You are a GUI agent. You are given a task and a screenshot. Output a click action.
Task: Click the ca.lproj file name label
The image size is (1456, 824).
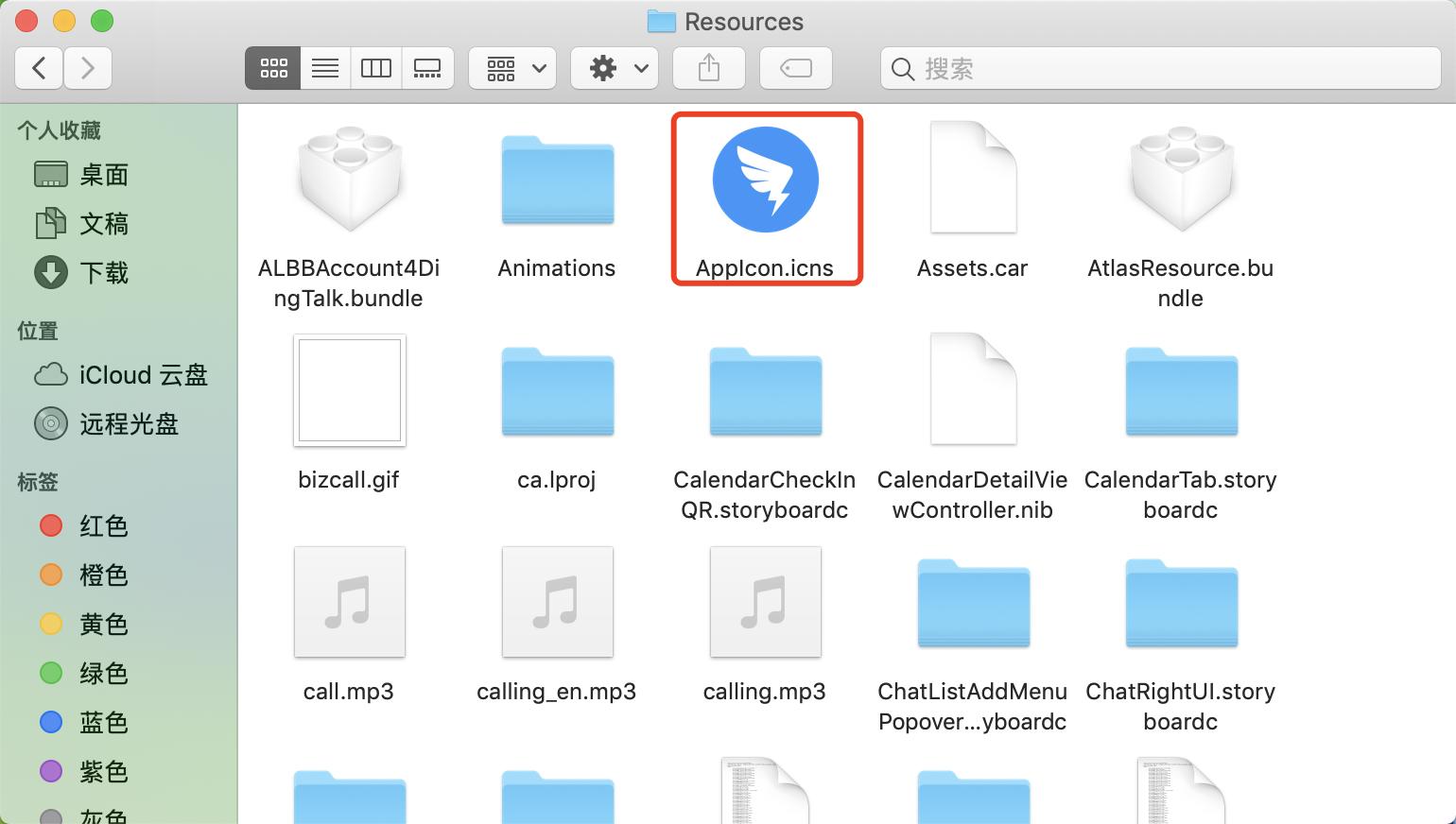pos(557,480)
